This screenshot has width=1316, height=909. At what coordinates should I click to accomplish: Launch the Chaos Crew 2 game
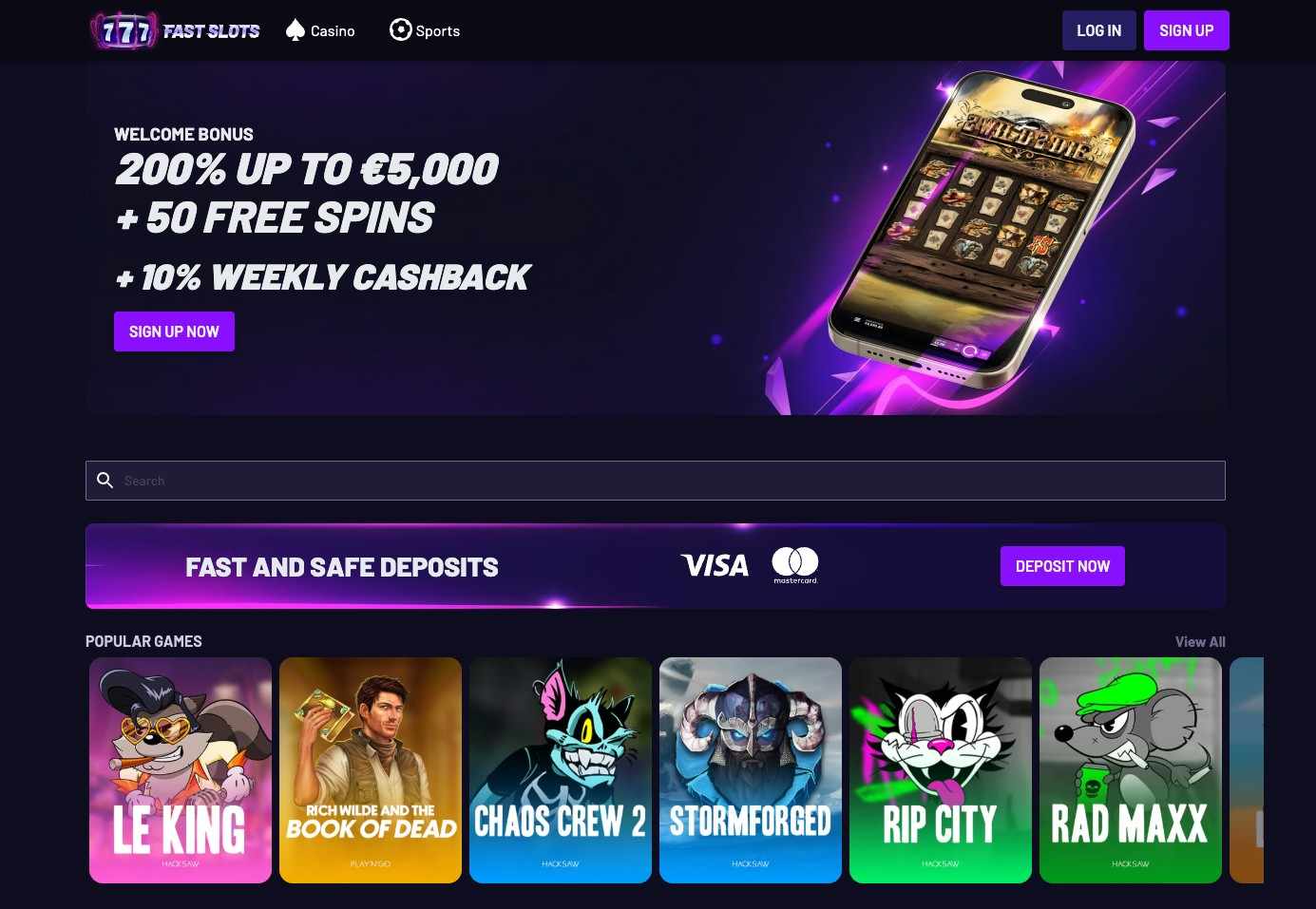pos(561,770)
